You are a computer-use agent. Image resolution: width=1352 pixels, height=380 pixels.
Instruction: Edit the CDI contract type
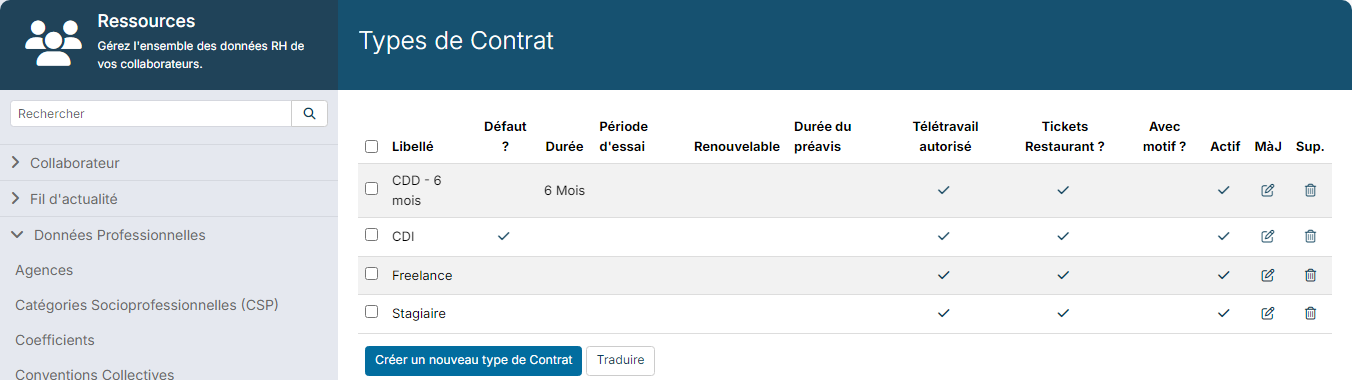point(1268,236)
